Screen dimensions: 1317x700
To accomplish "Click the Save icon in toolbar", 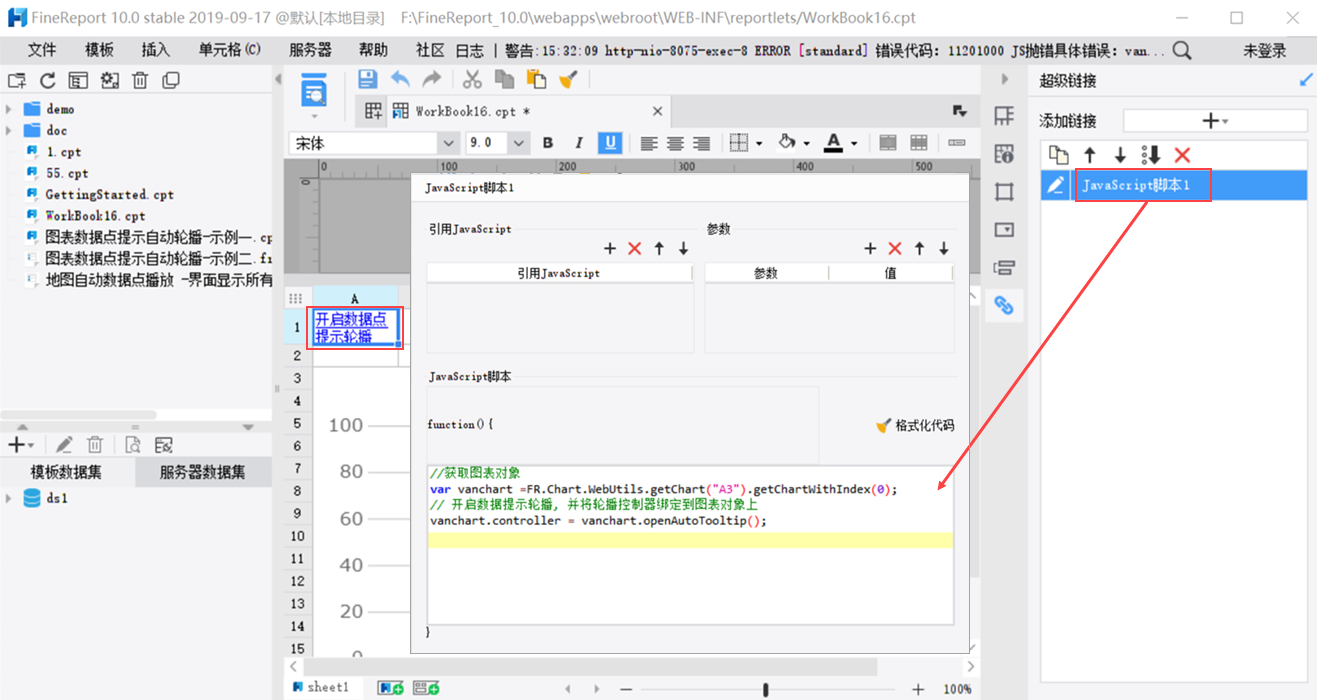I will click(367, 80).
